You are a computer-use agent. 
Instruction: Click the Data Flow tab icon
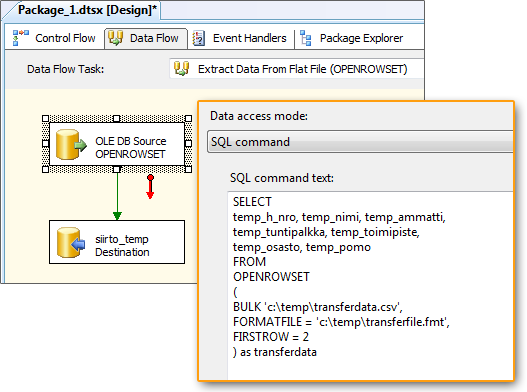(115, 38)
